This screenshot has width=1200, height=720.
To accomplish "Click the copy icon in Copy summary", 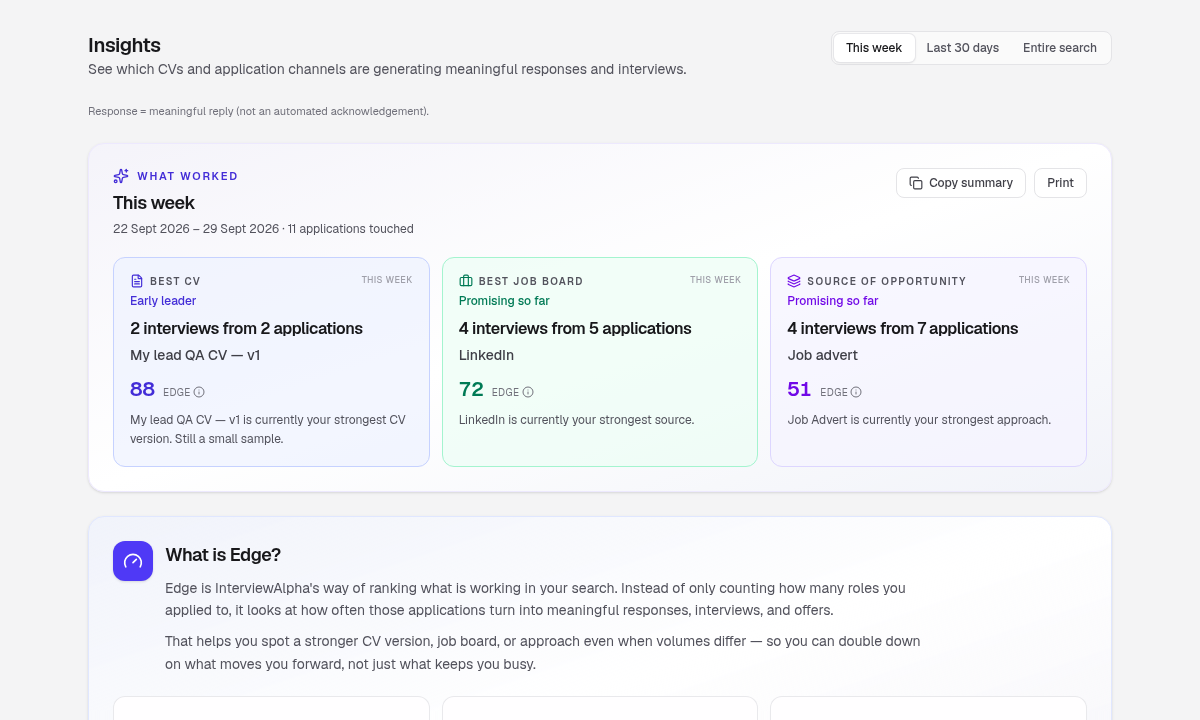I will click(x=916, y=183).
